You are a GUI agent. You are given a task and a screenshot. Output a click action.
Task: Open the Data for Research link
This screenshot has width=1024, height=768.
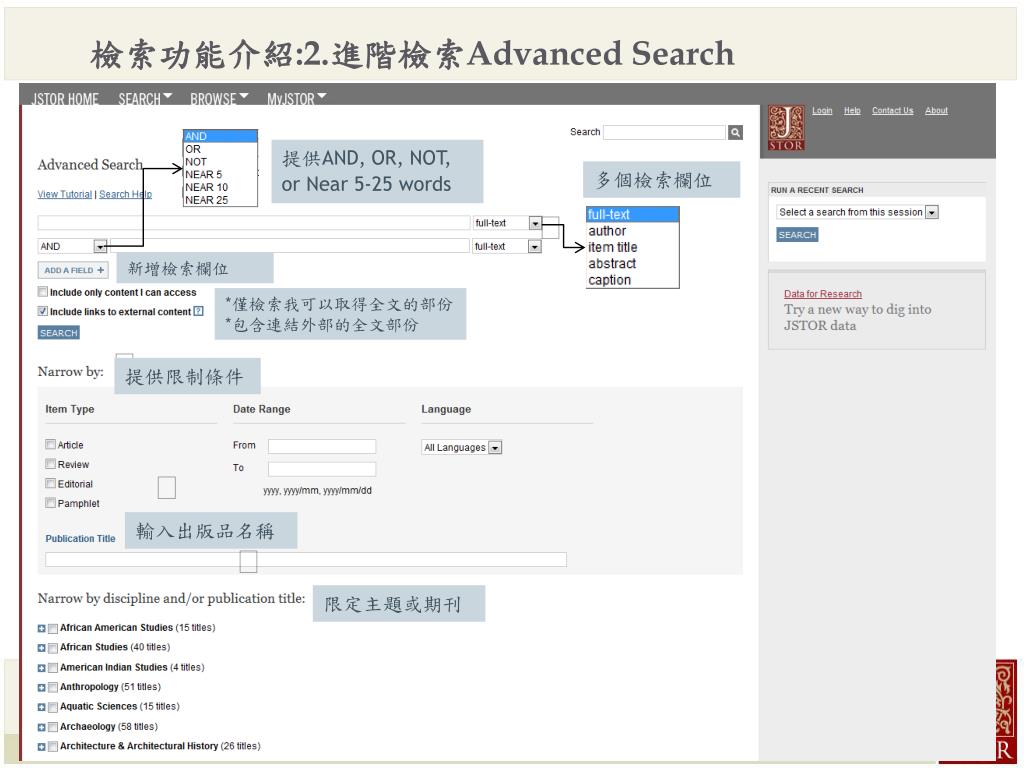point(823,294)
